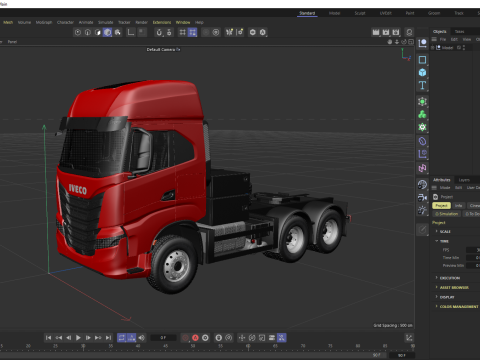
Task: Expand the Model object tree arrow
Action: click(433, 48)
